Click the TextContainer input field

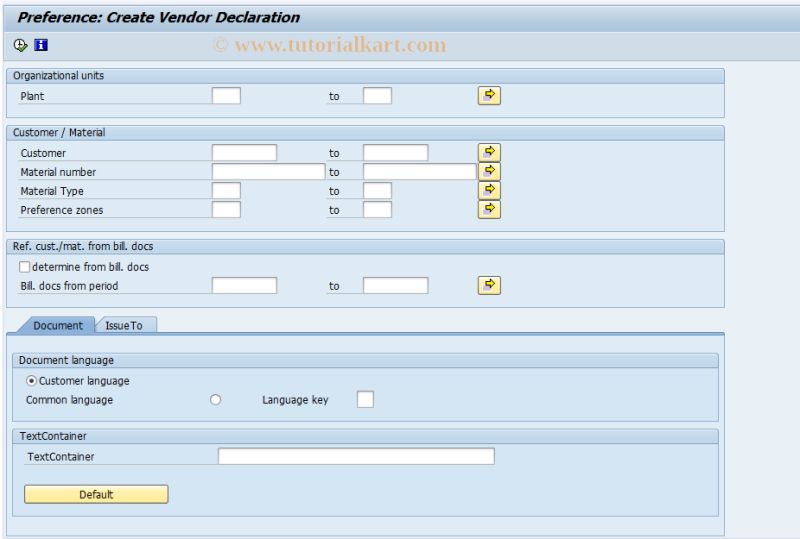tap(356, 456)
